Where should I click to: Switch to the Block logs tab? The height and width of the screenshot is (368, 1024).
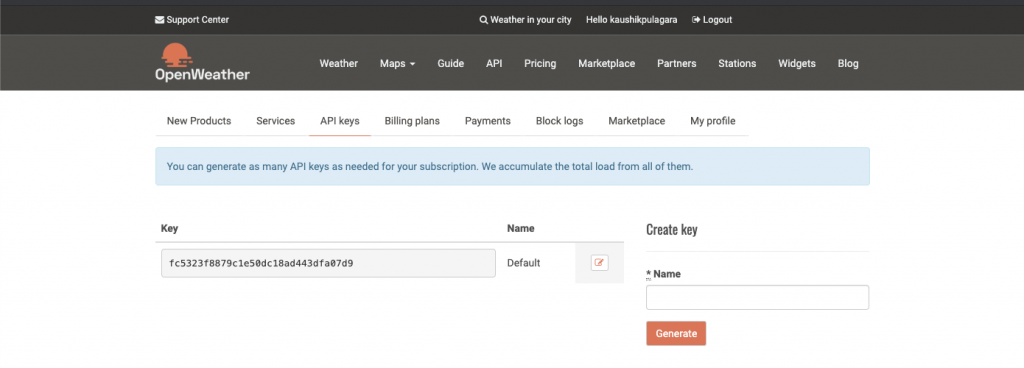560,121
